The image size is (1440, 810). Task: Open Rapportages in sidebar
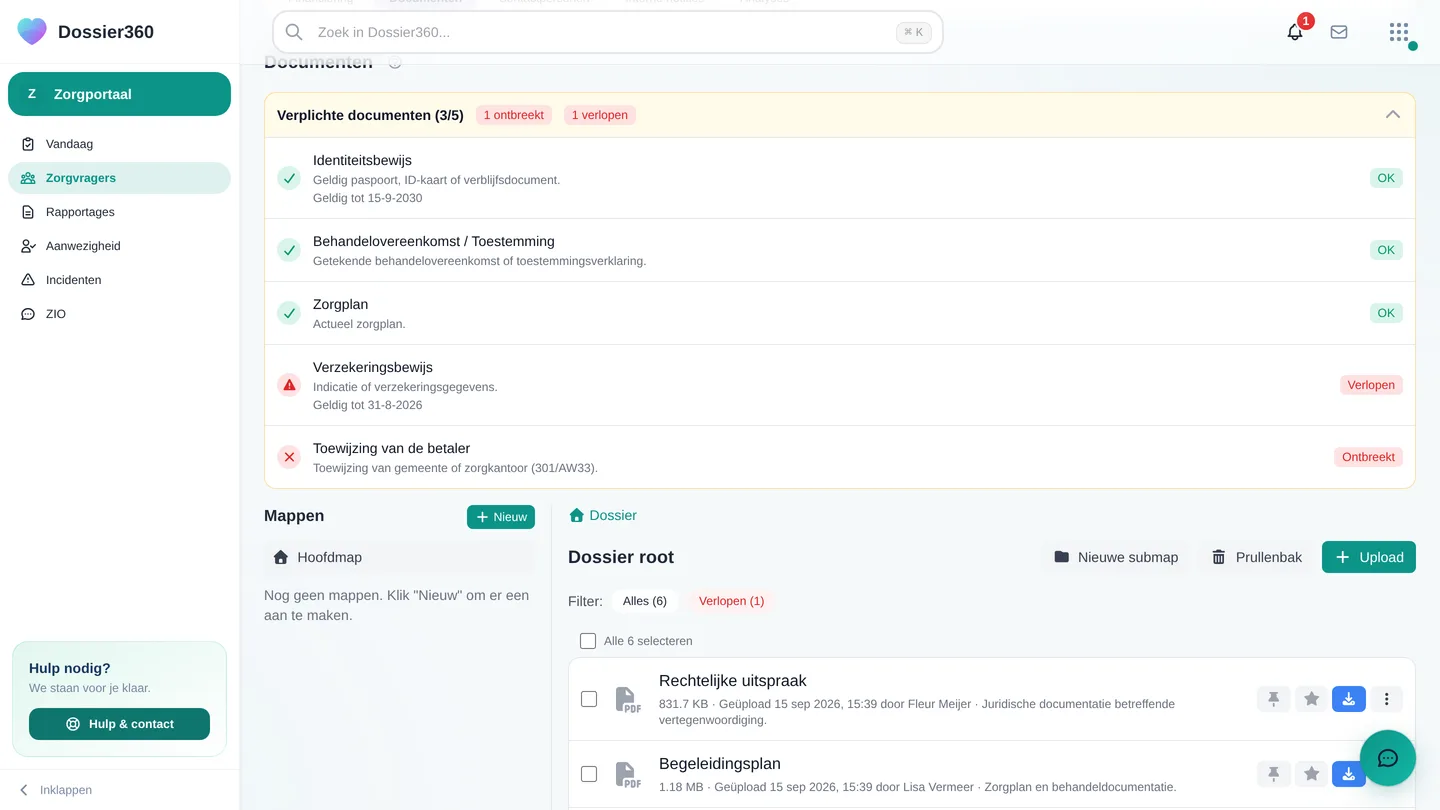119,212
